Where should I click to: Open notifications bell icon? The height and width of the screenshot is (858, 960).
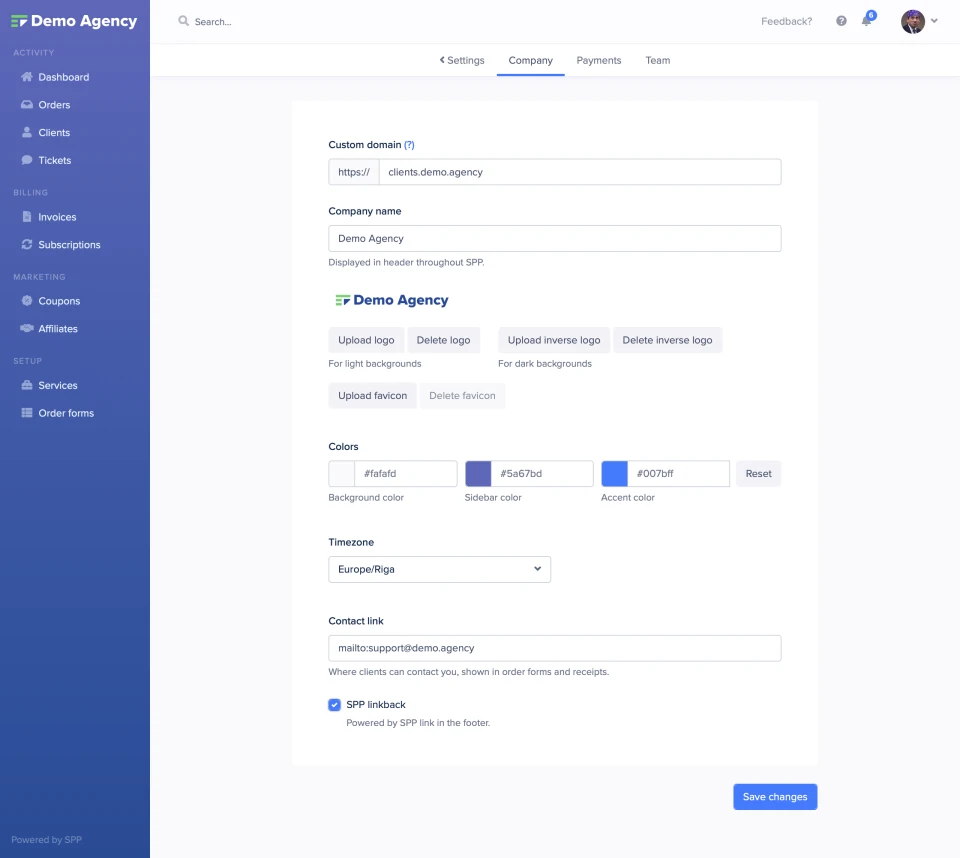[867, 21]
